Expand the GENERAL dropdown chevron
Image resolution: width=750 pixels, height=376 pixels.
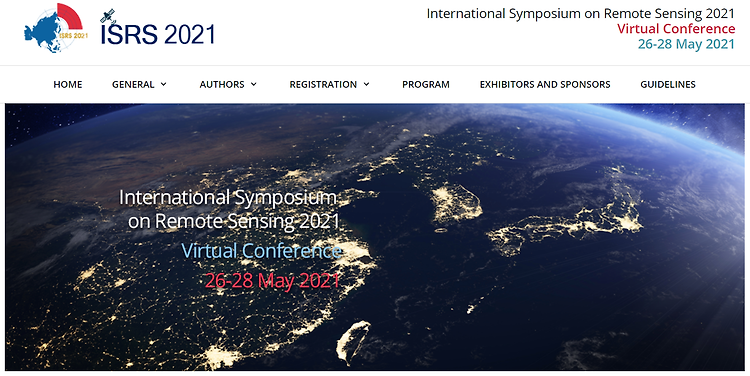pyautogui.click(x=164, y=84)
